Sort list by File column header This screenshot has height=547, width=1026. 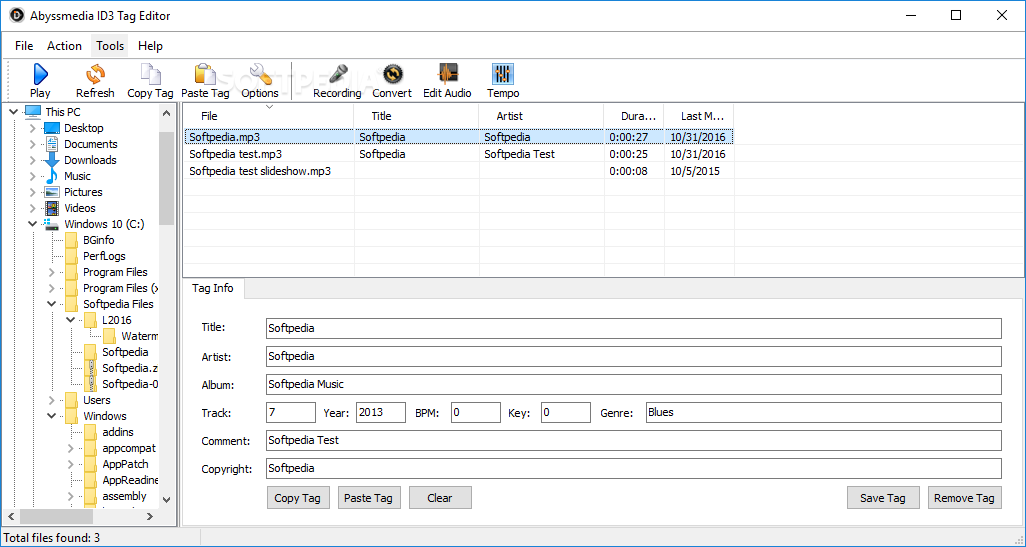268,116
